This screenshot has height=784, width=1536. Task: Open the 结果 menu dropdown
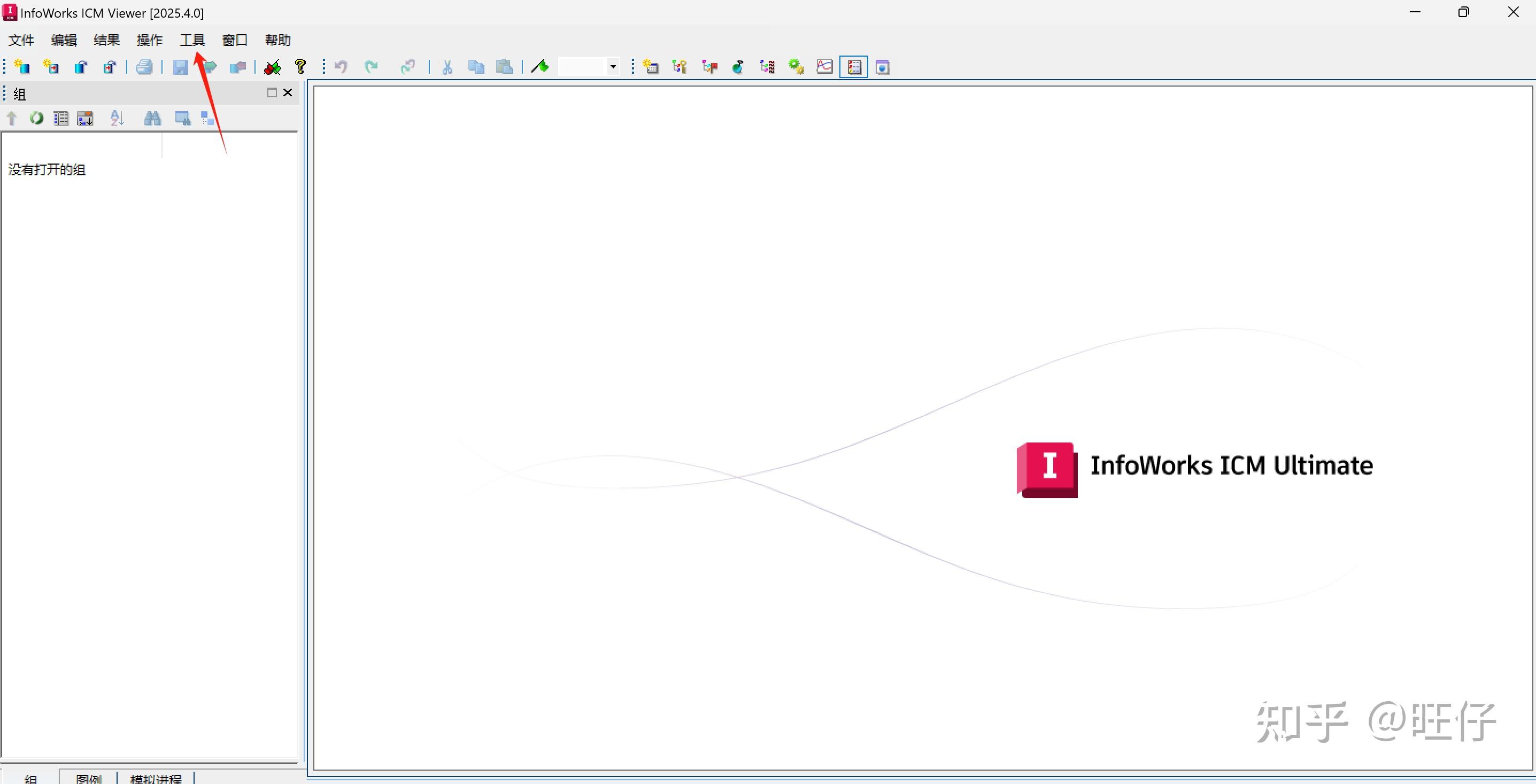pos(107,40)
